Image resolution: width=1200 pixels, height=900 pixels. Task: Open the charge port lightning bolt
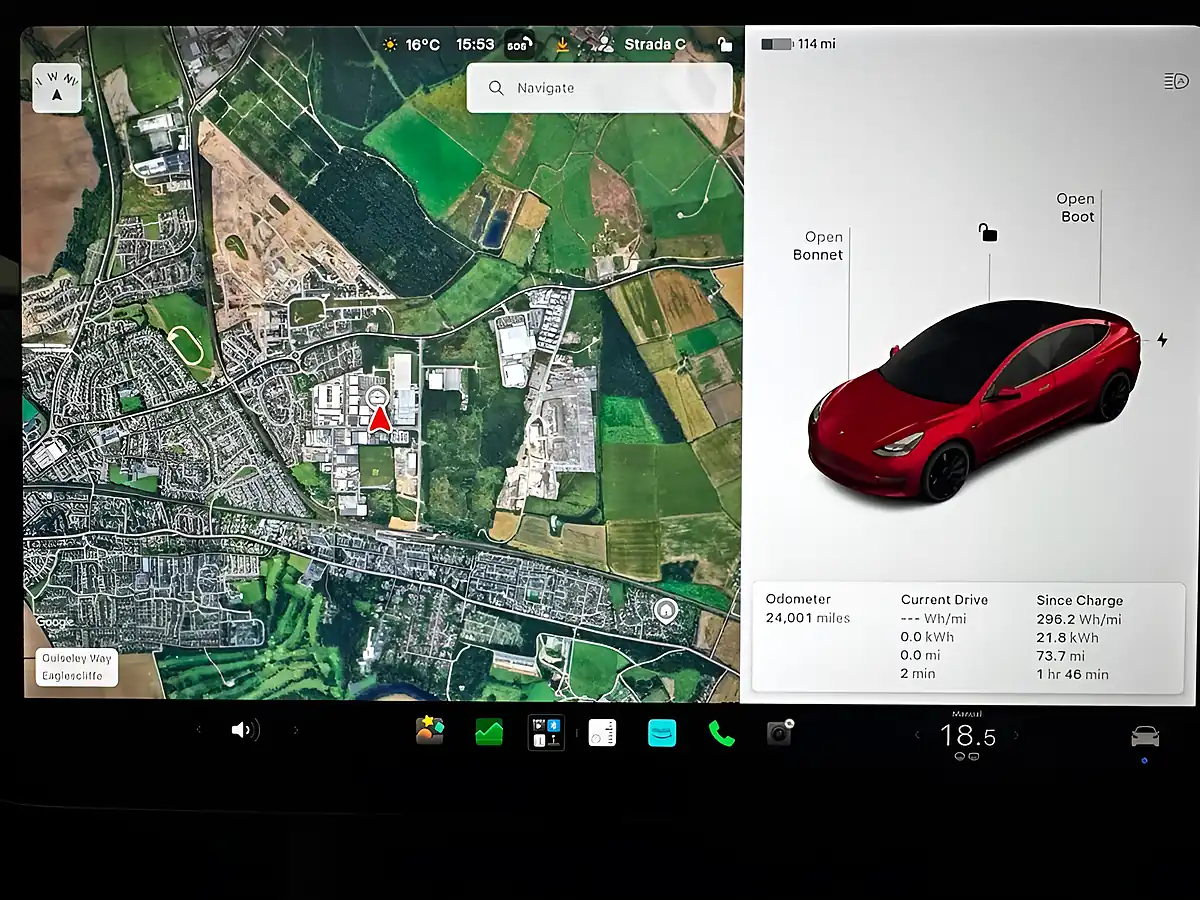click(1162, 340)
